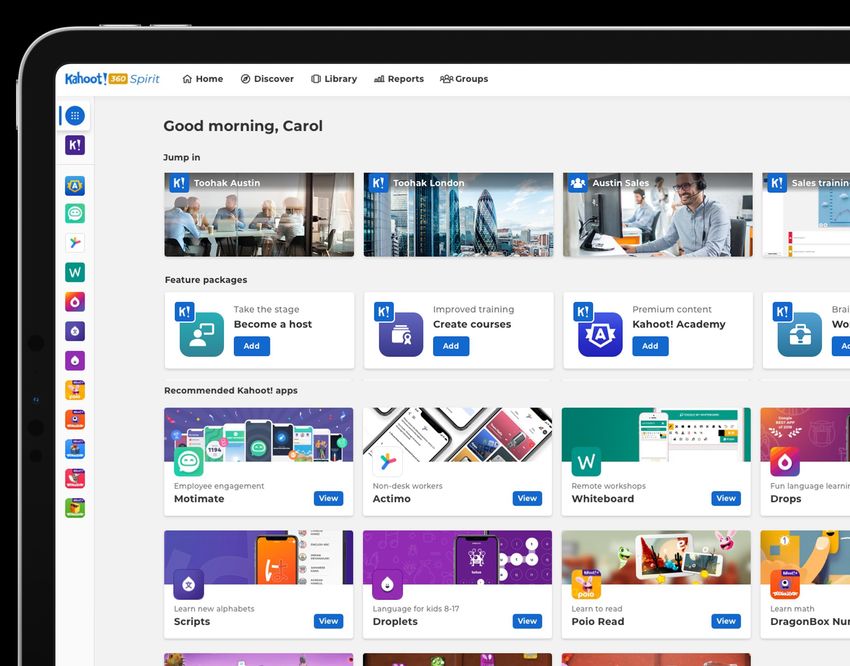Click the Kahoot! Academy package icon
Image resolution: width=850 pixels, height=666 pixels.
pyautogui.click(x=600, y=334)
